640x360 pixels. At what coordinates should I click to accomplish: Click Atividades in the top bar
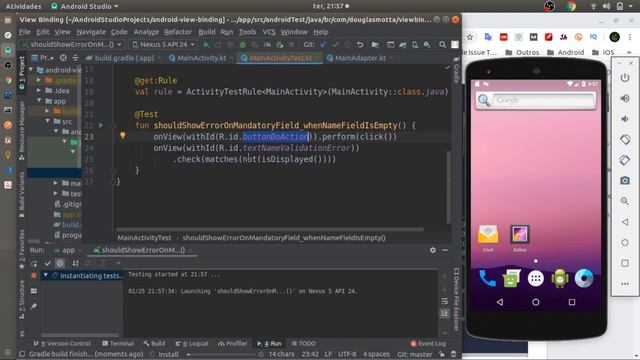[23, 6]
